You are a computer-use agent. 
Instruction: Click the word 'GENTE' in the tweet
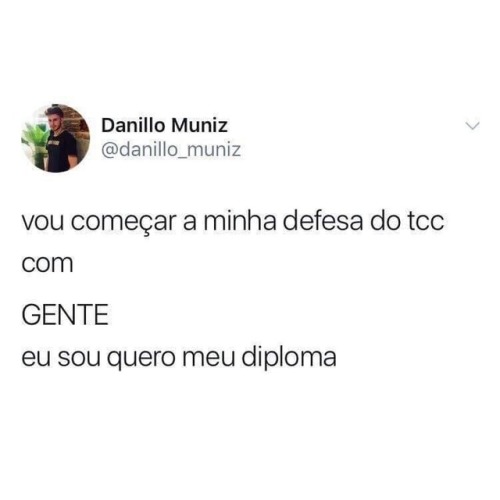point(65,314)
